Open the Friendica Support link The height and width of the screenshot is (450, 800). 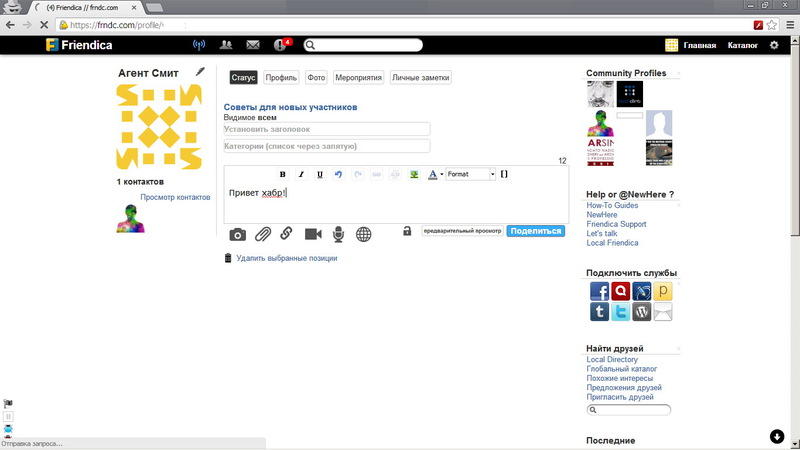pos(616,224)
